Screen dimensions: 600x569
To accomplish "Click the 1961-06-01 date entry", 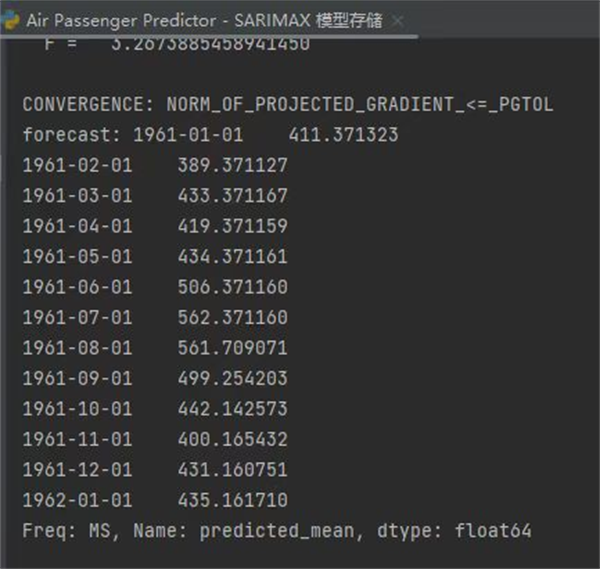I will tap(77, 287).
